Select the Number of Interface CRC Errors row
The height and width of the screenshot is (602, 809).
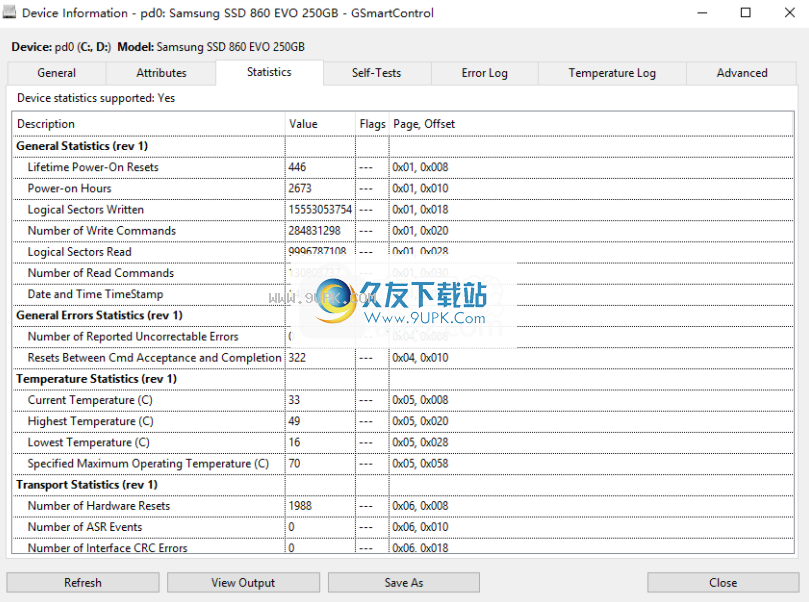[x=403, y=547]
